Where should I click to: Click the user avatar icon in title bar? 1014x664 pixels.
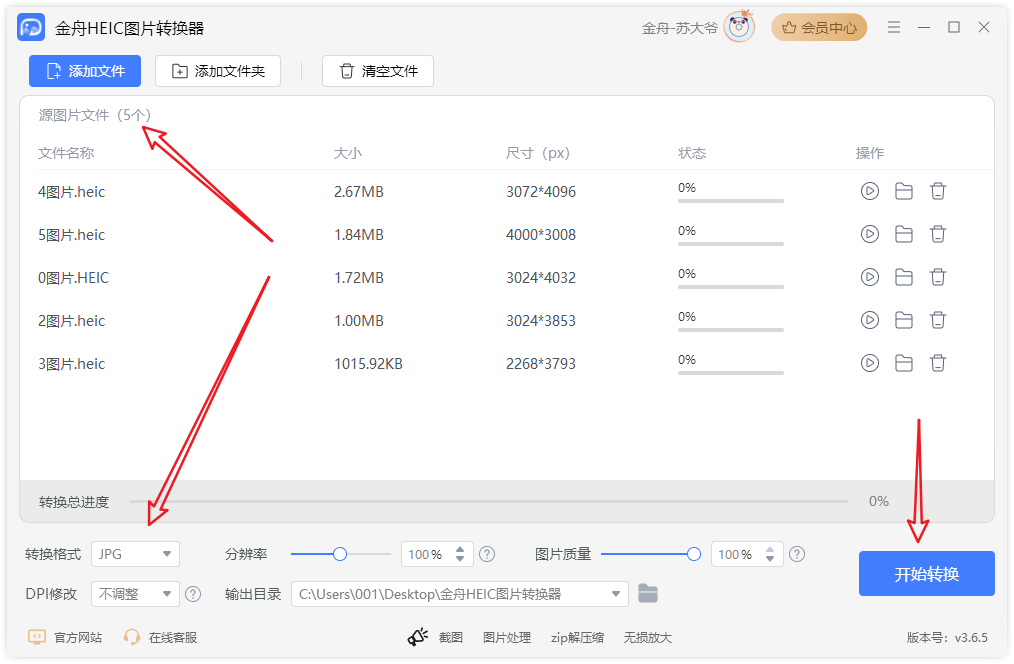(x=739, y=28)
